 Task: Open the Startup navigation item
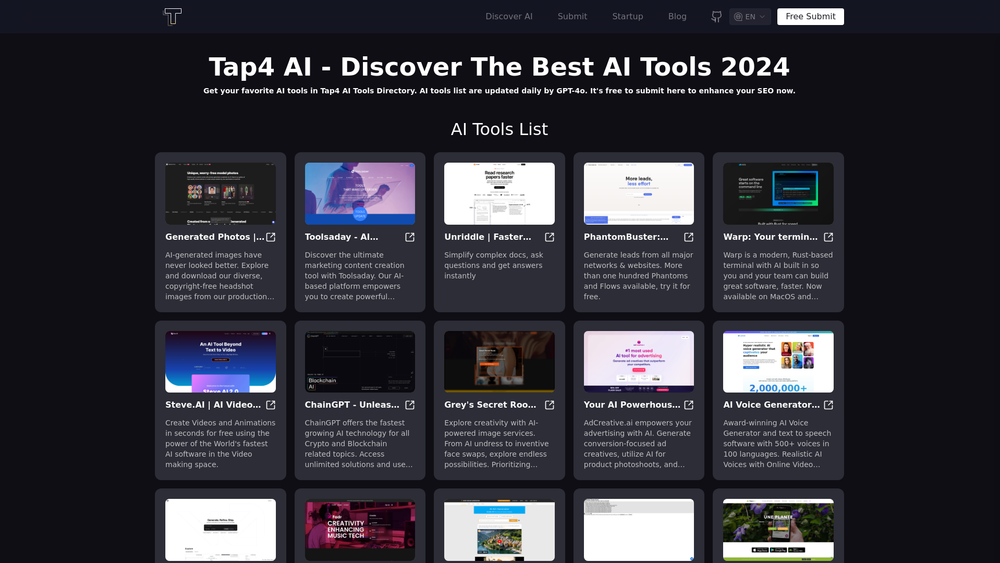click(x=628, y=17)
